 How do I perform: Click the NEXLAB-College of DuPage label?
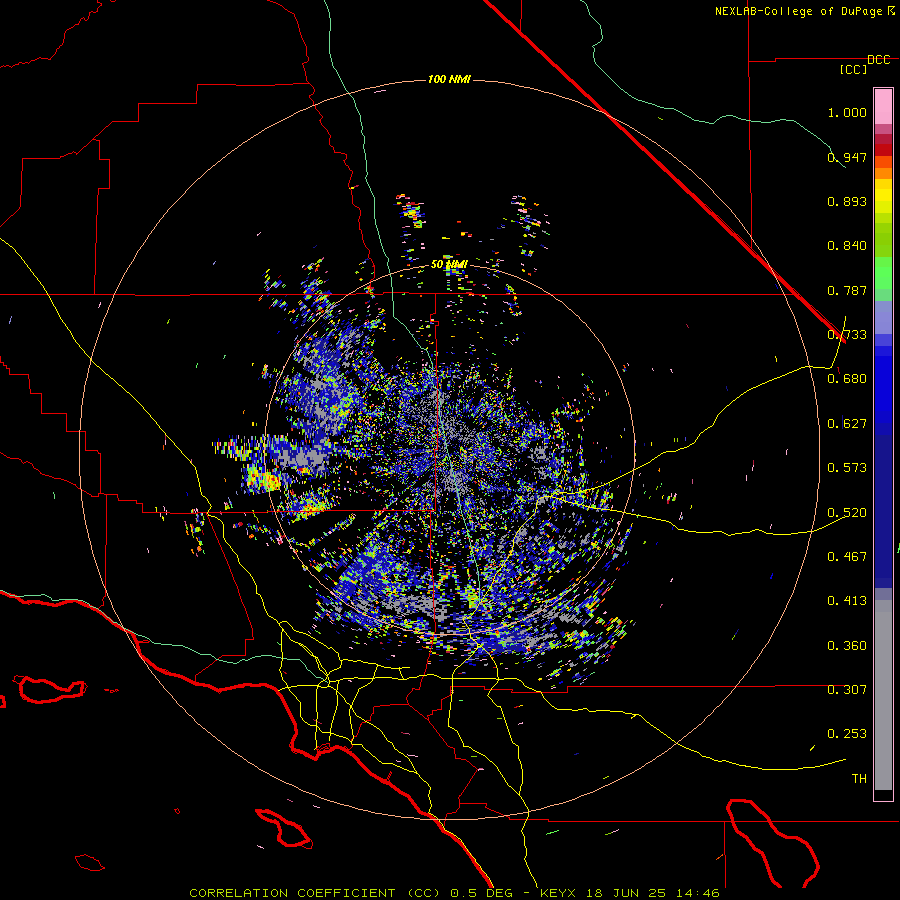pyautogui.click(x=798, y=11)
